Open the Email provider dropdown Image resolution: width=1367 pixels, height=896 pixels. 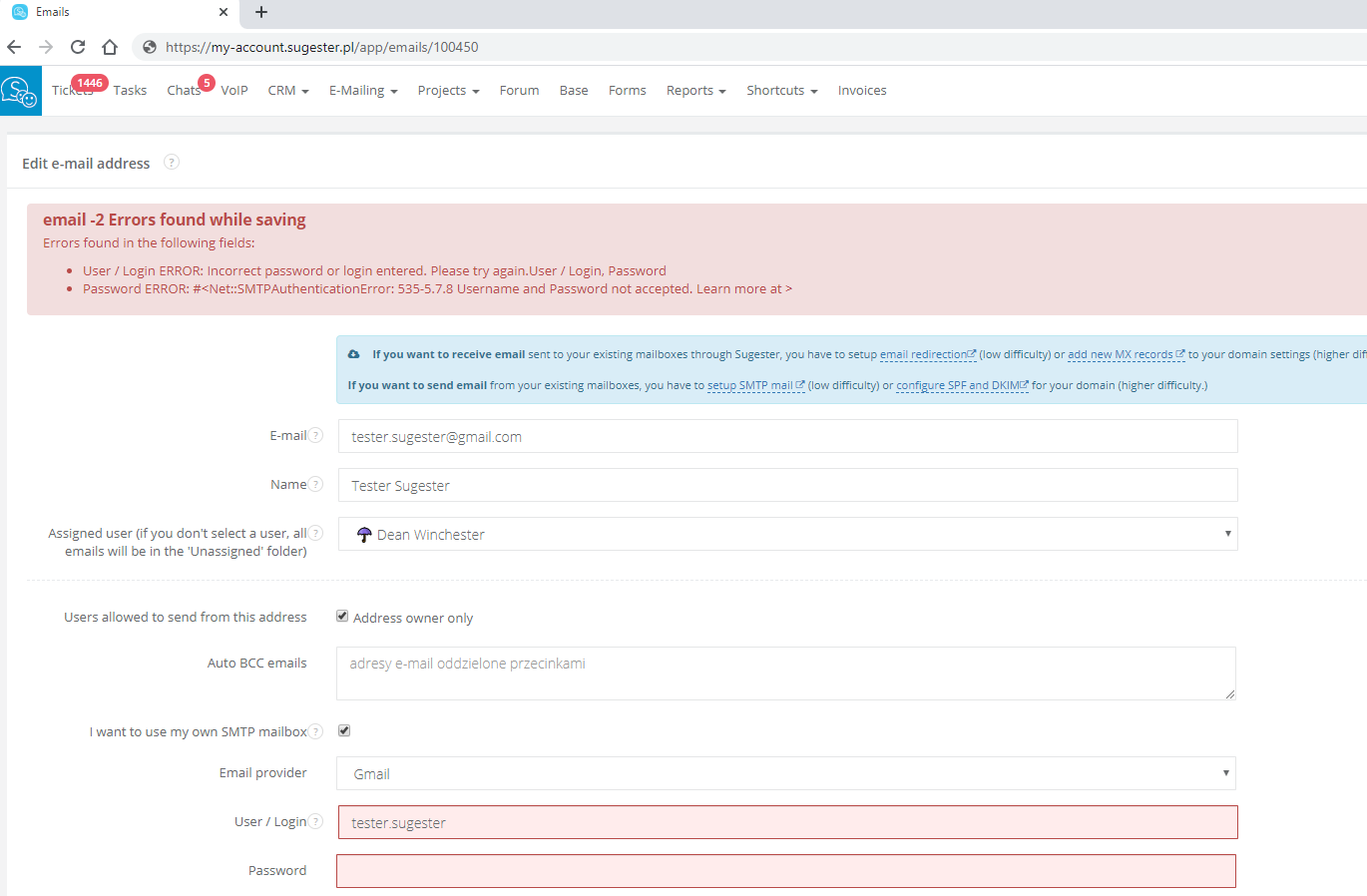coord(785,773)
